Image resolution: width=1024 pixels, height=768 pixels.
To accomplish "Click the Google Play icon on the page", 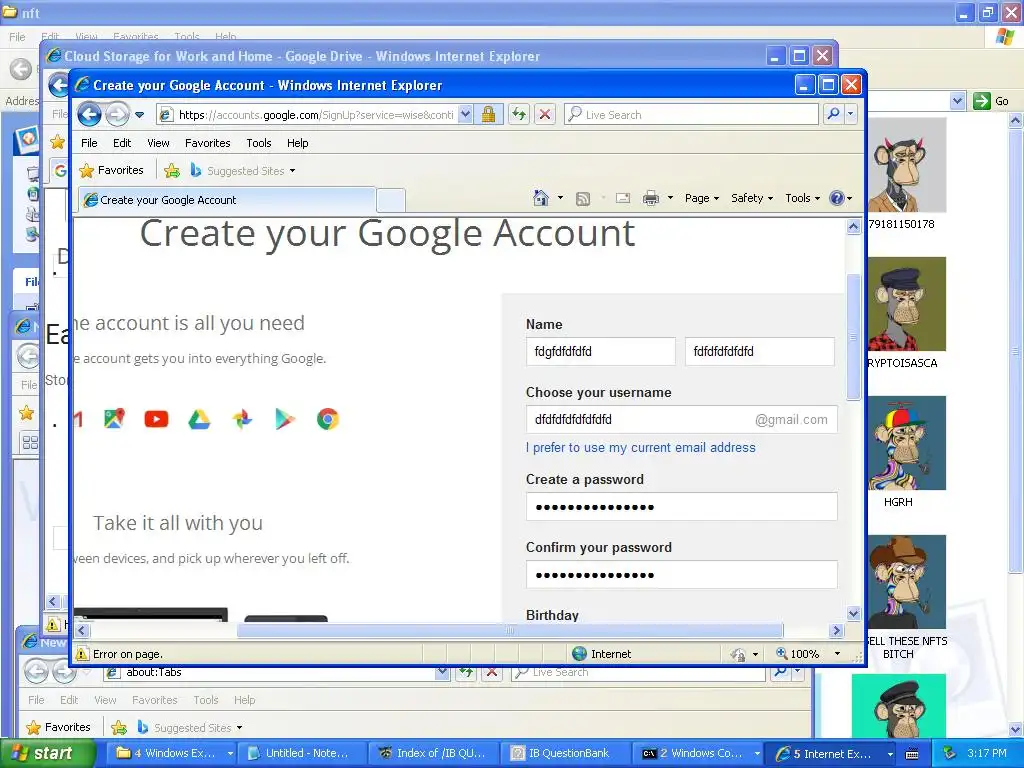I will coord(285,419).
